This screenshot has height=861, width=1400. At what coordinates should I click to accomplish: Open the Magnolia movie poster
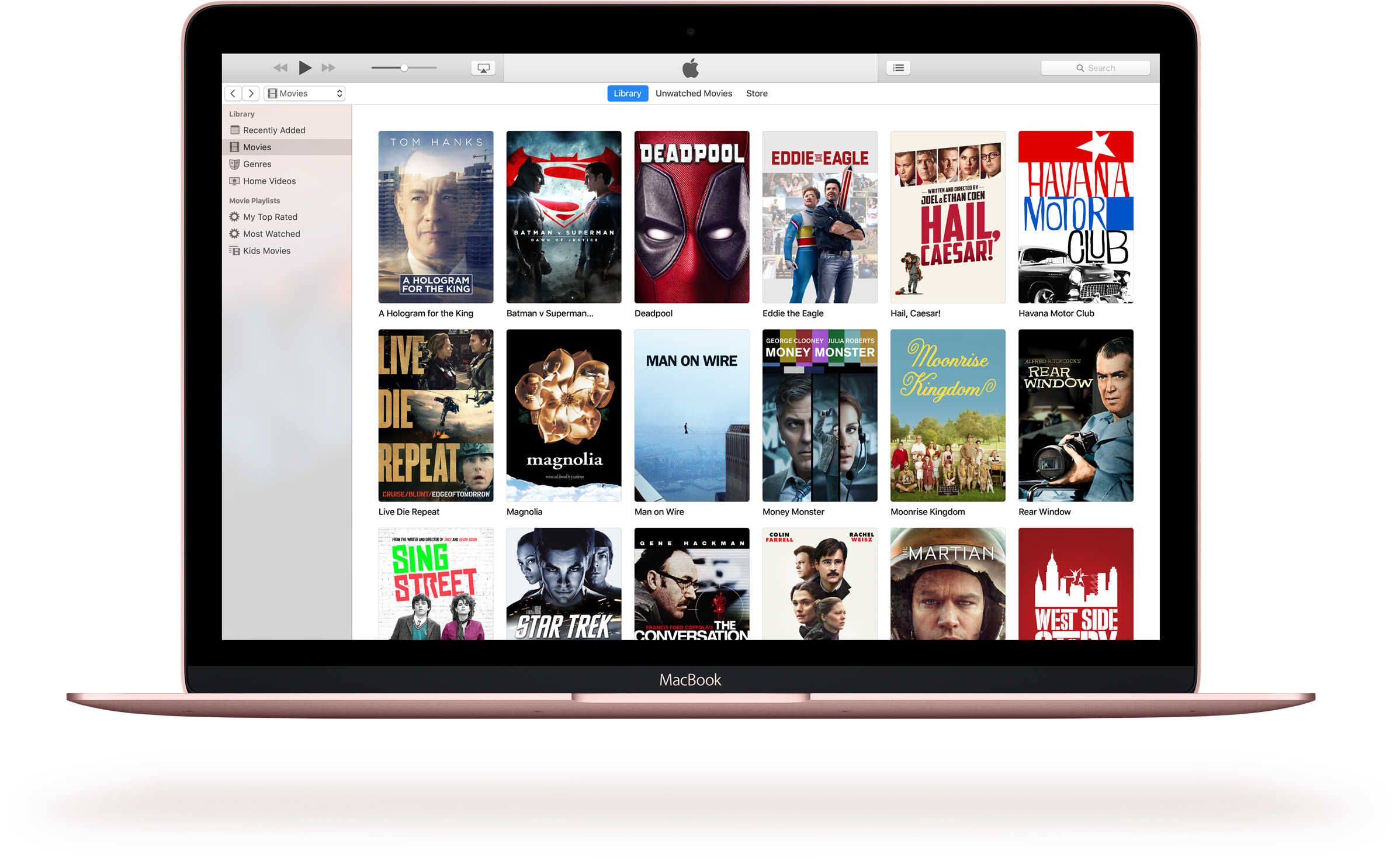tap(564, 416)
